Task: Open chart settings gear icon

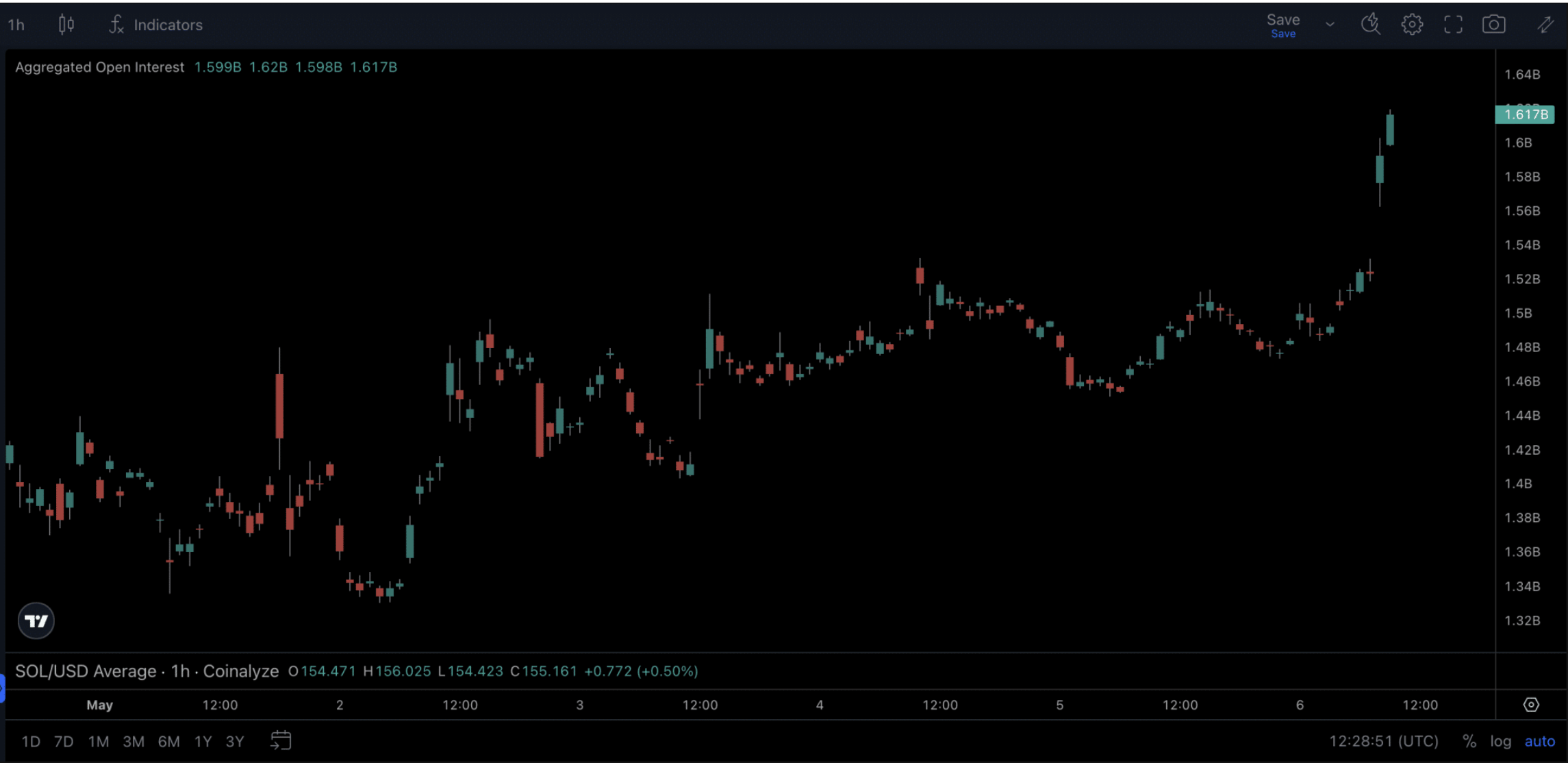Action: pyautogui.click(x=1412, y=25)
